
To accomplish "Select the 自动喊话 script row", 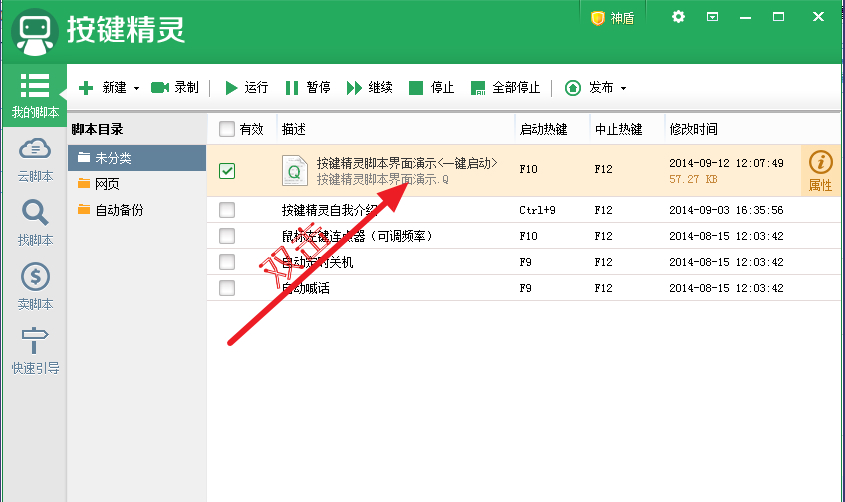I will click(x=523, y=288).
